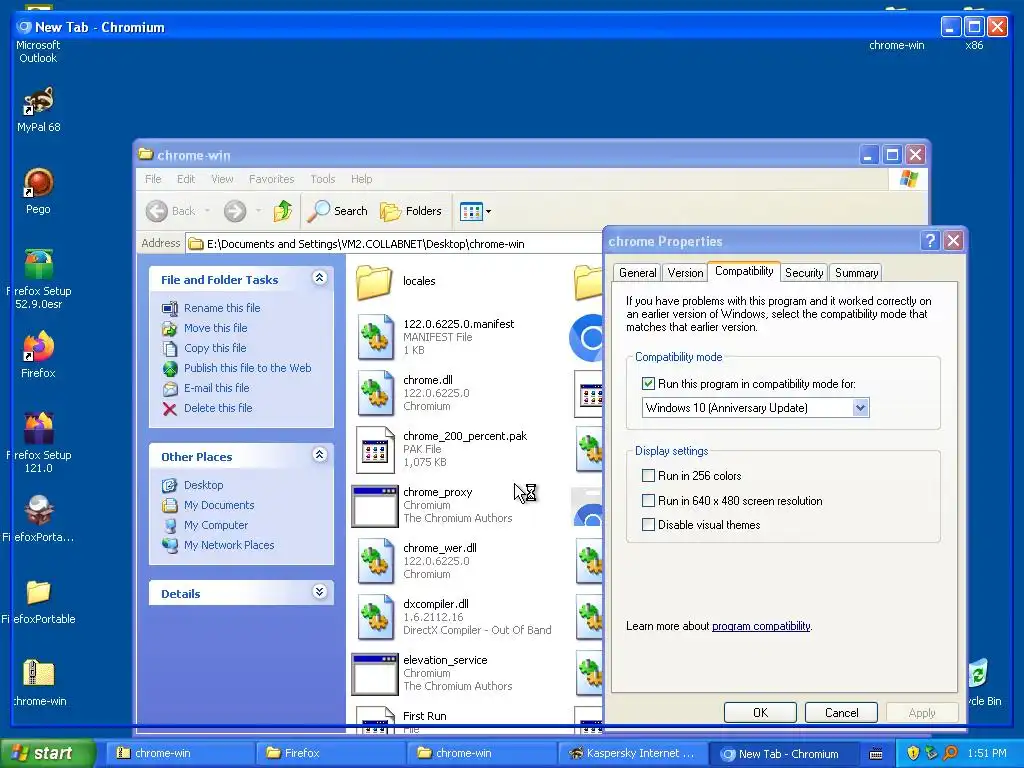Click the Back toolbar button
This screenshot has height=768, width=1024.
(171, 211)
